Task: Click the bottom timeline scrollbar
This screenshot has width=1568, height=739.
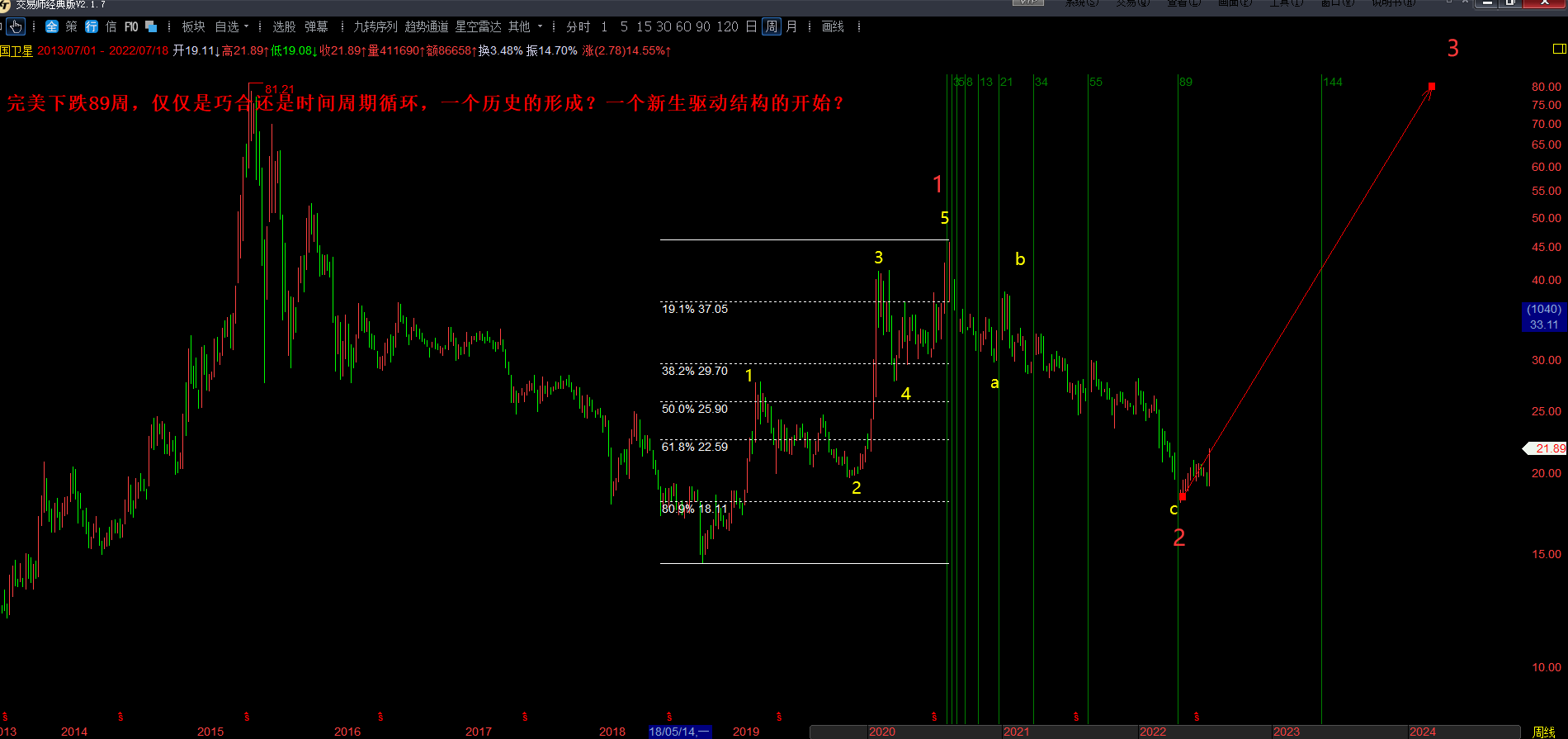Action: click(x=1164, y=732)
